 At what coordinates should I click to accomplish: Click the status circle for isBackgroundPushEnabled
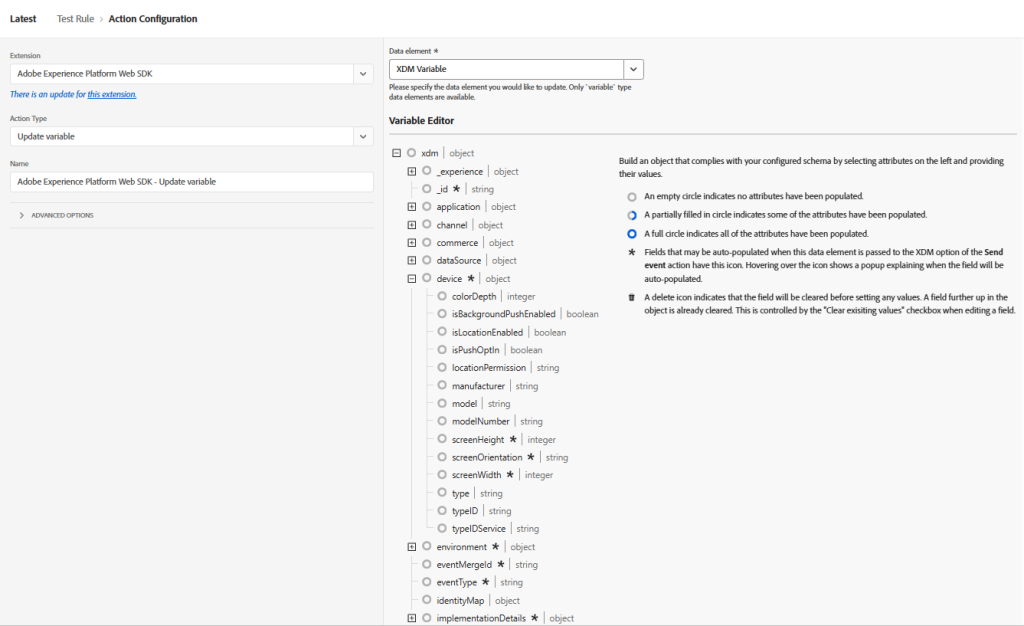442,314
